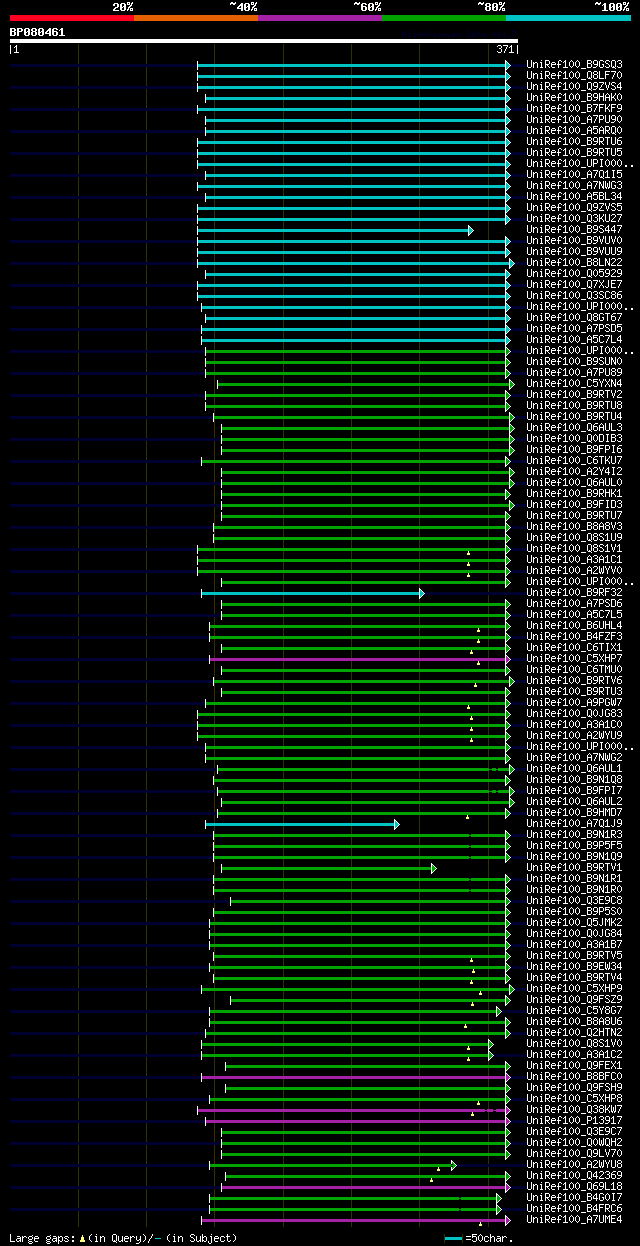This screenshot has height=1246, width=640.
Task: Click the short green bar for A2WYU8
Action: (333, 1165)
